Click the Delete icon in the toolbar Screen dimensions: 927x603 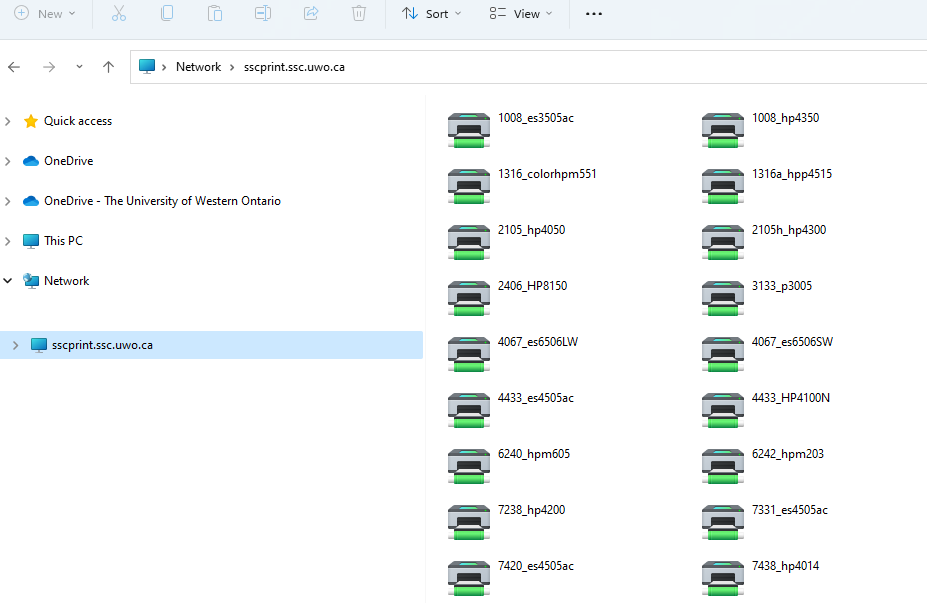[x=359, y=14]
